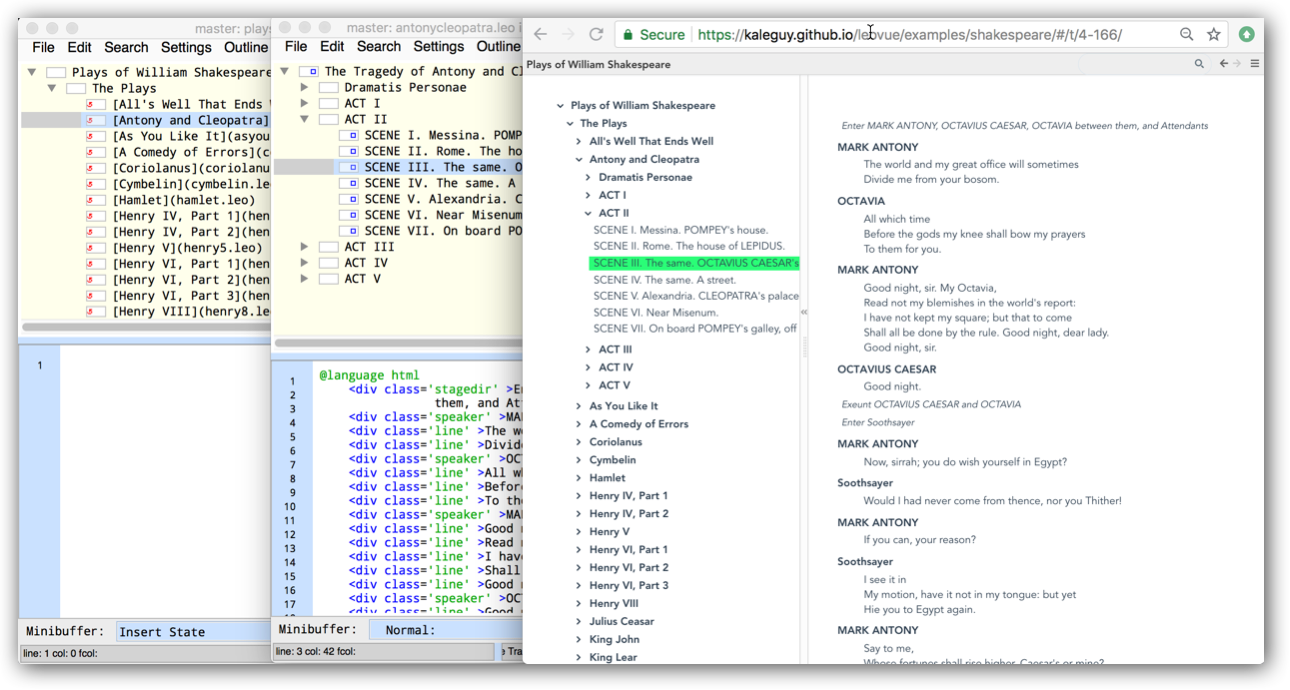Open Outline menu in left Leo window
This screenshot has width=1290, height=690.
(246, 47)
